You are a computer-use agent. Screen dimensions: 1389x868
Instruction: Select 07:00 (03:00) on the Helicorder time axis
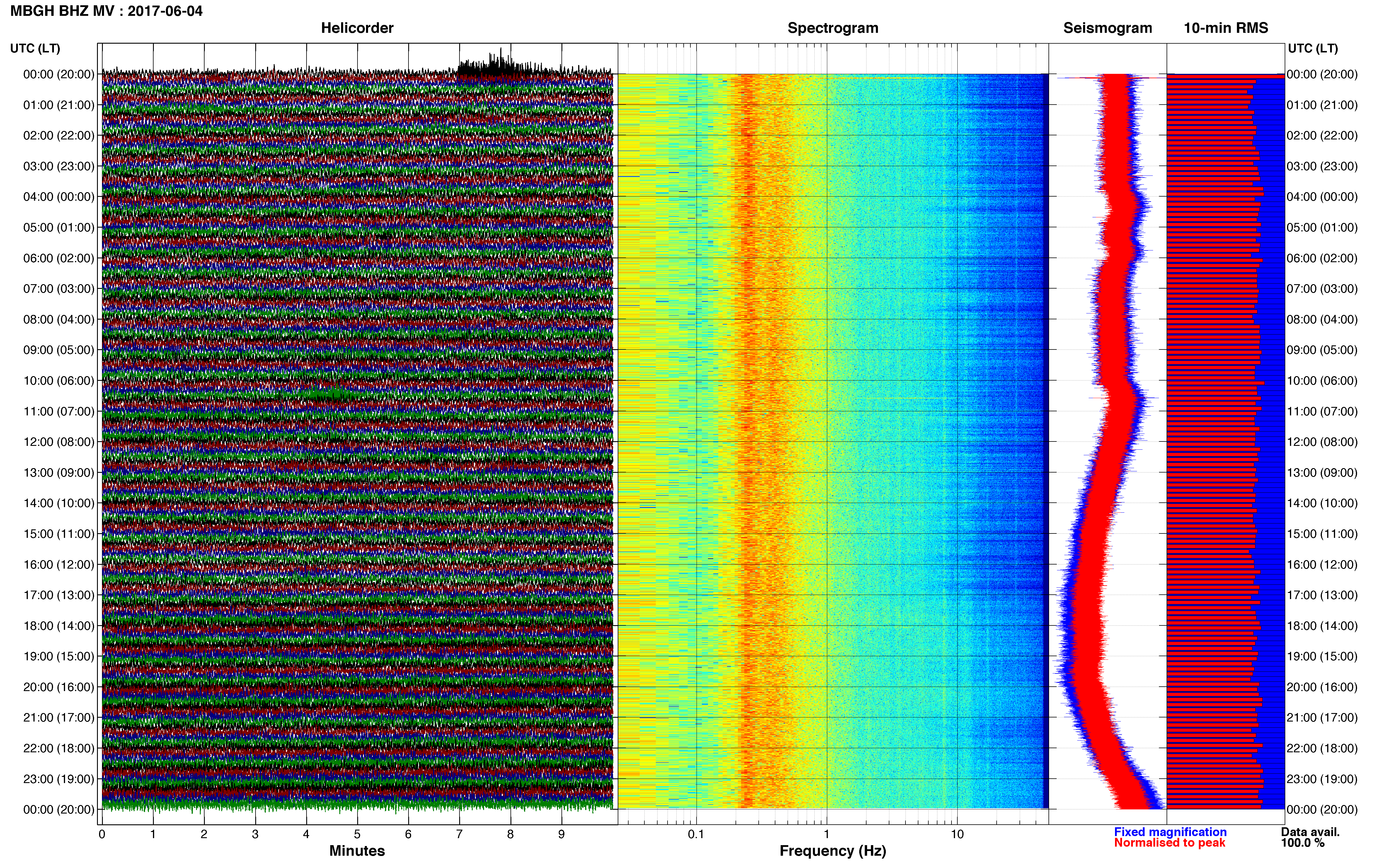click(59, 289)
